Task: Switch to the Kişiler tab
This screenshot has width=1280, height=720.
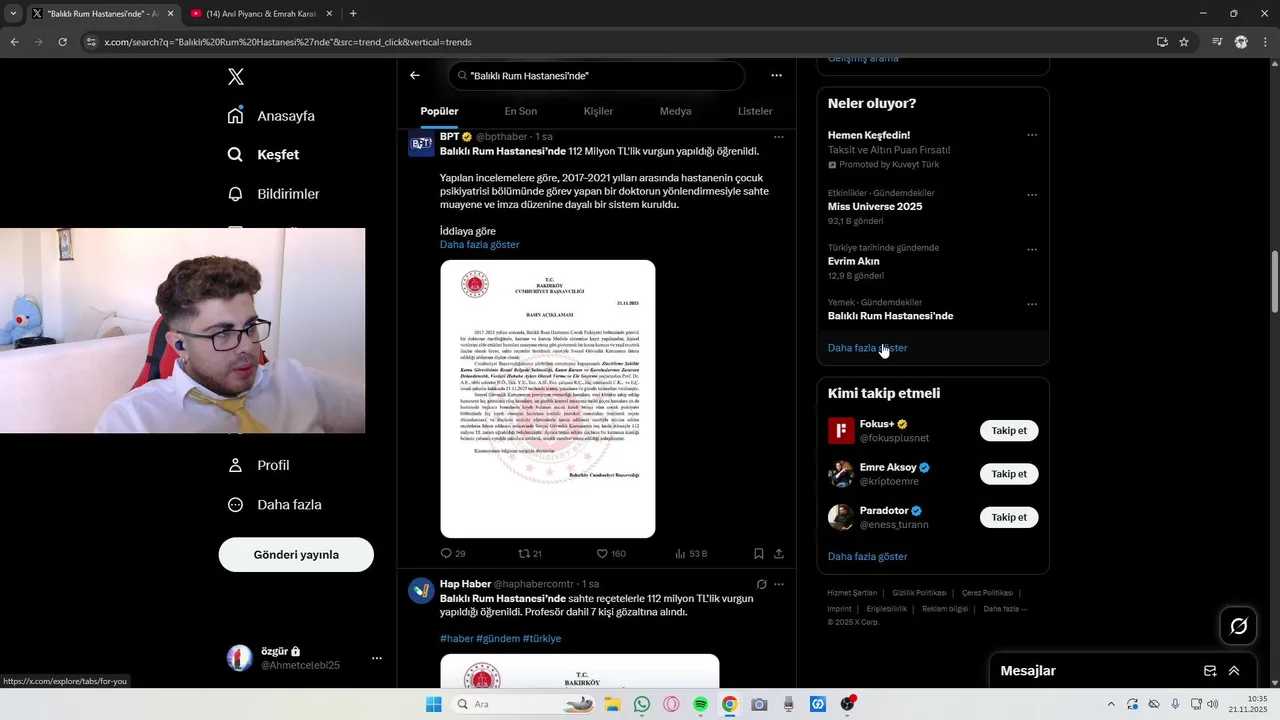Action: tap(598, 111)
